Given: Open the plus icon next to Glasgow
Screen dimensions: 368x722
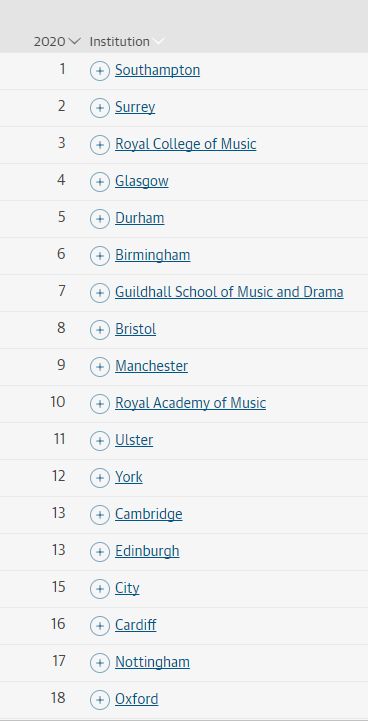Looking at the screenshot, I should 99,182.
